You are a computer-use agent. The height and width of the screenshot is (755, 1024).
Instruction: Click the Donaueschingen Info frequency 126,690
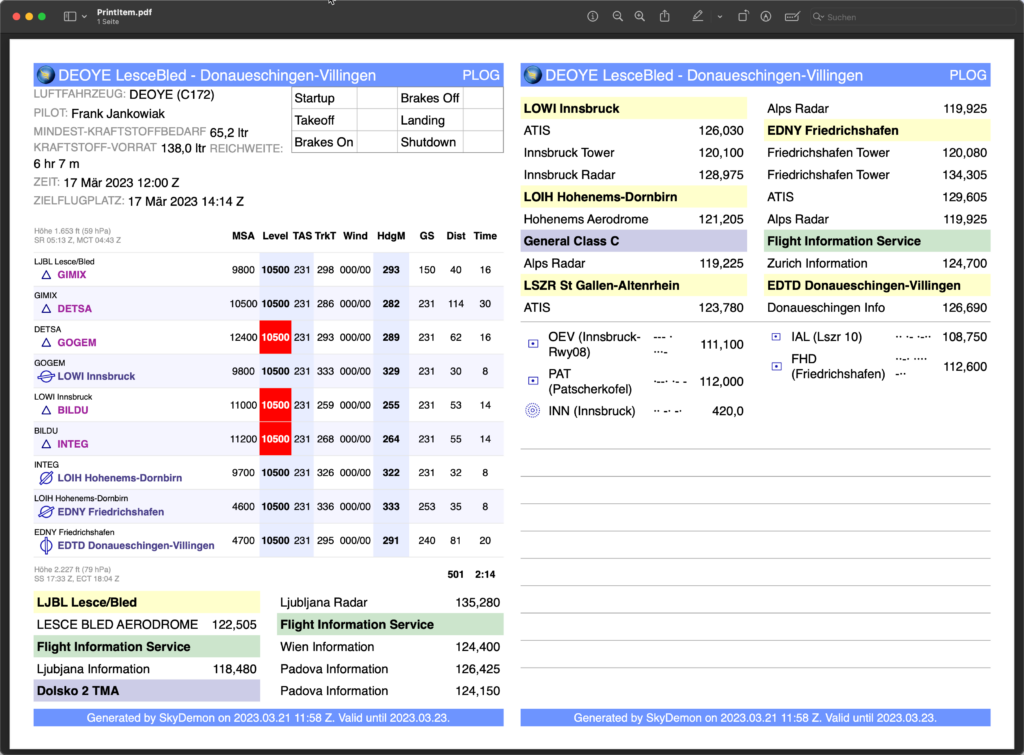coord(965,308)
